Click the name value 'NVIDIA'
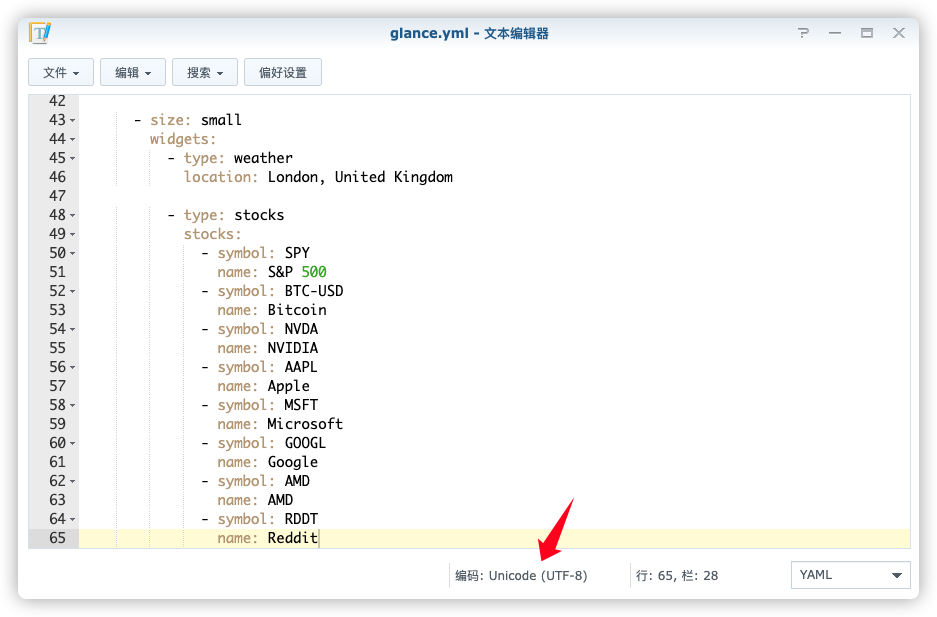Screen dimensions: 937x617 293,348
